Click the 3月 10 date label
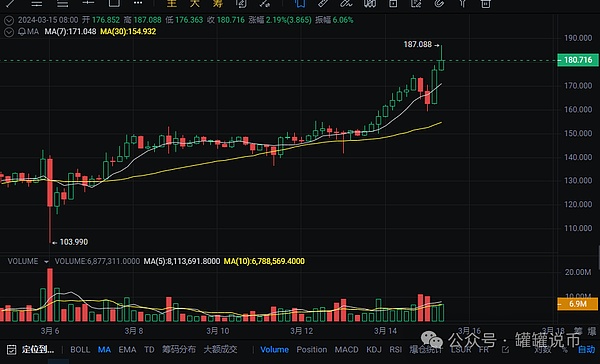 click(218, 331)
